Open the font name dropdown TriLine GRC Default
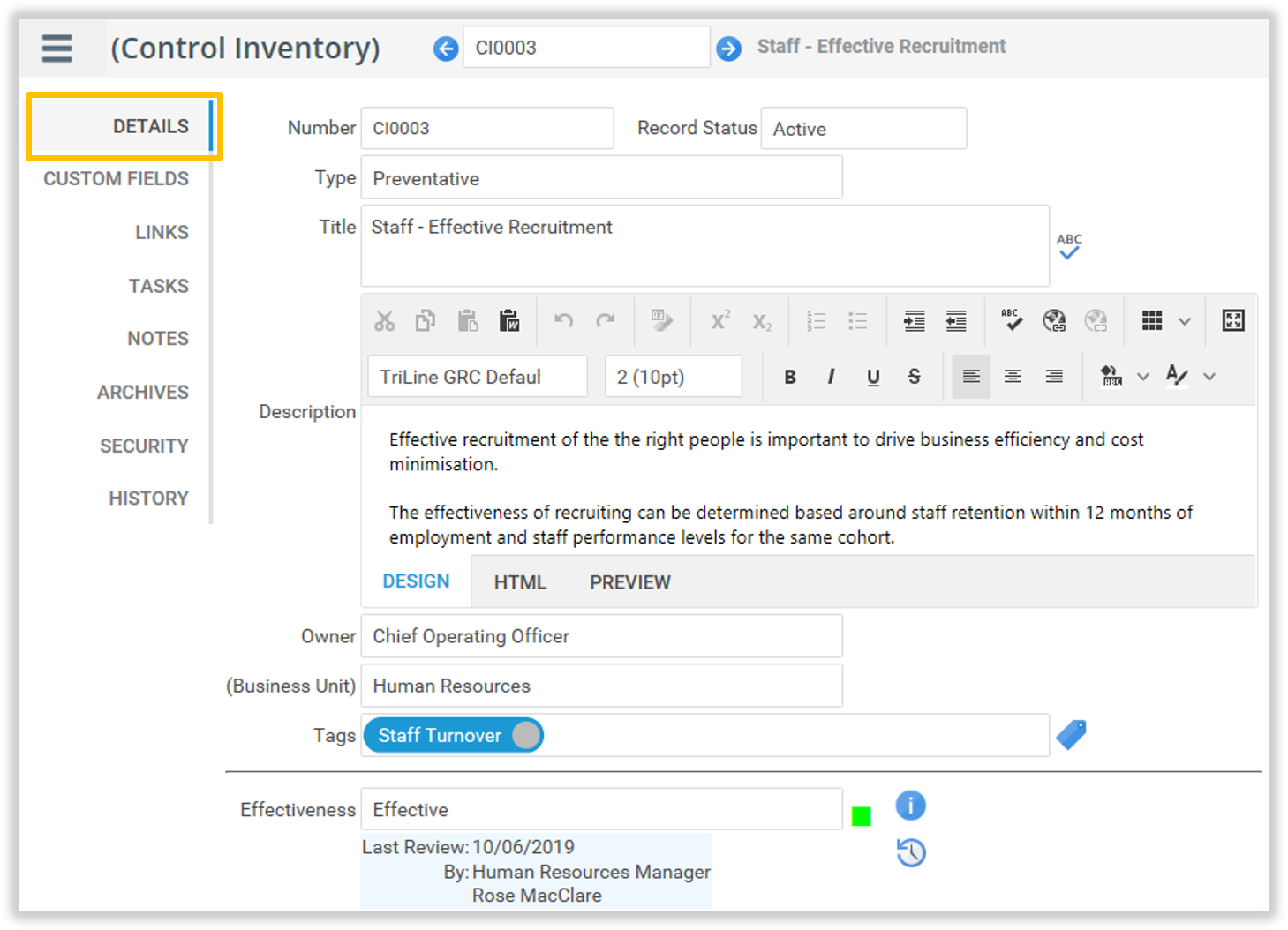 coord(477,377)
